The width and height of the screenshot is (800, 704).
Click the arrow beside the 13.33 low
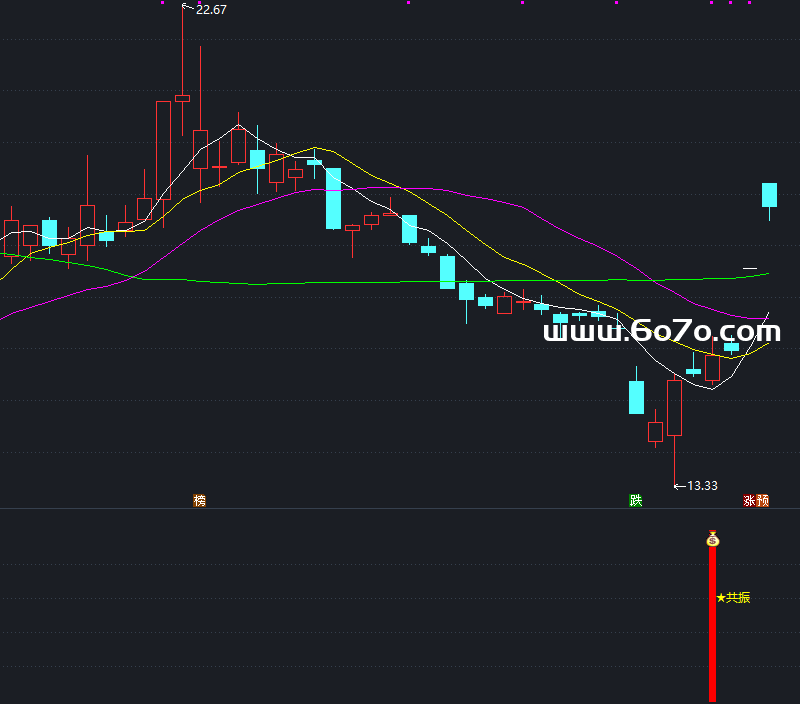680,486
